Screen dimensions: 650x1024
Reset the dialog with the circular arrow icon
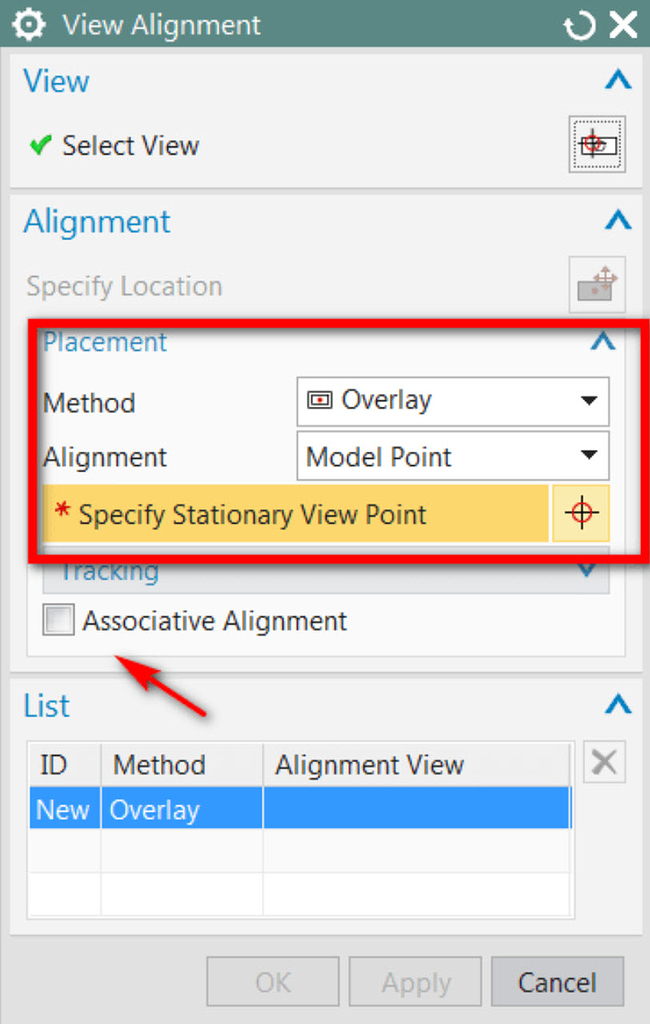click(580, 24)
